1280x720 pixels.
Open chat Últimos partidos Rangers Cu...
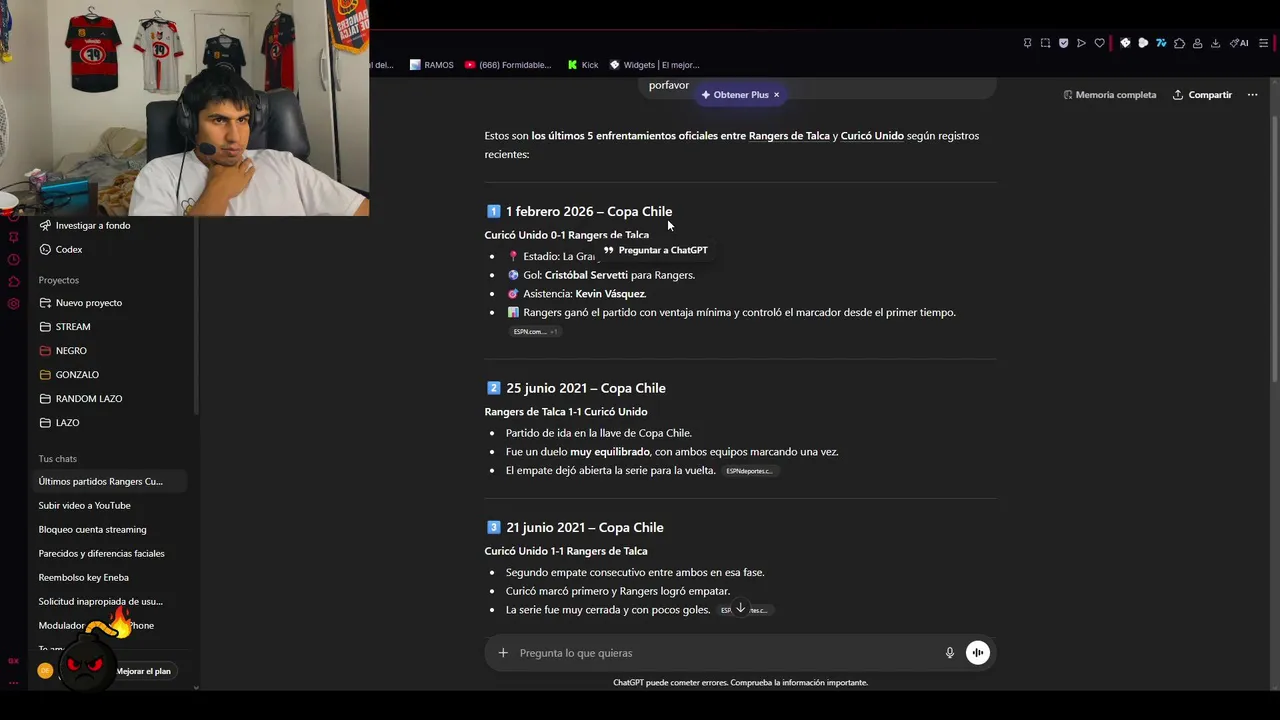(108, 482)
